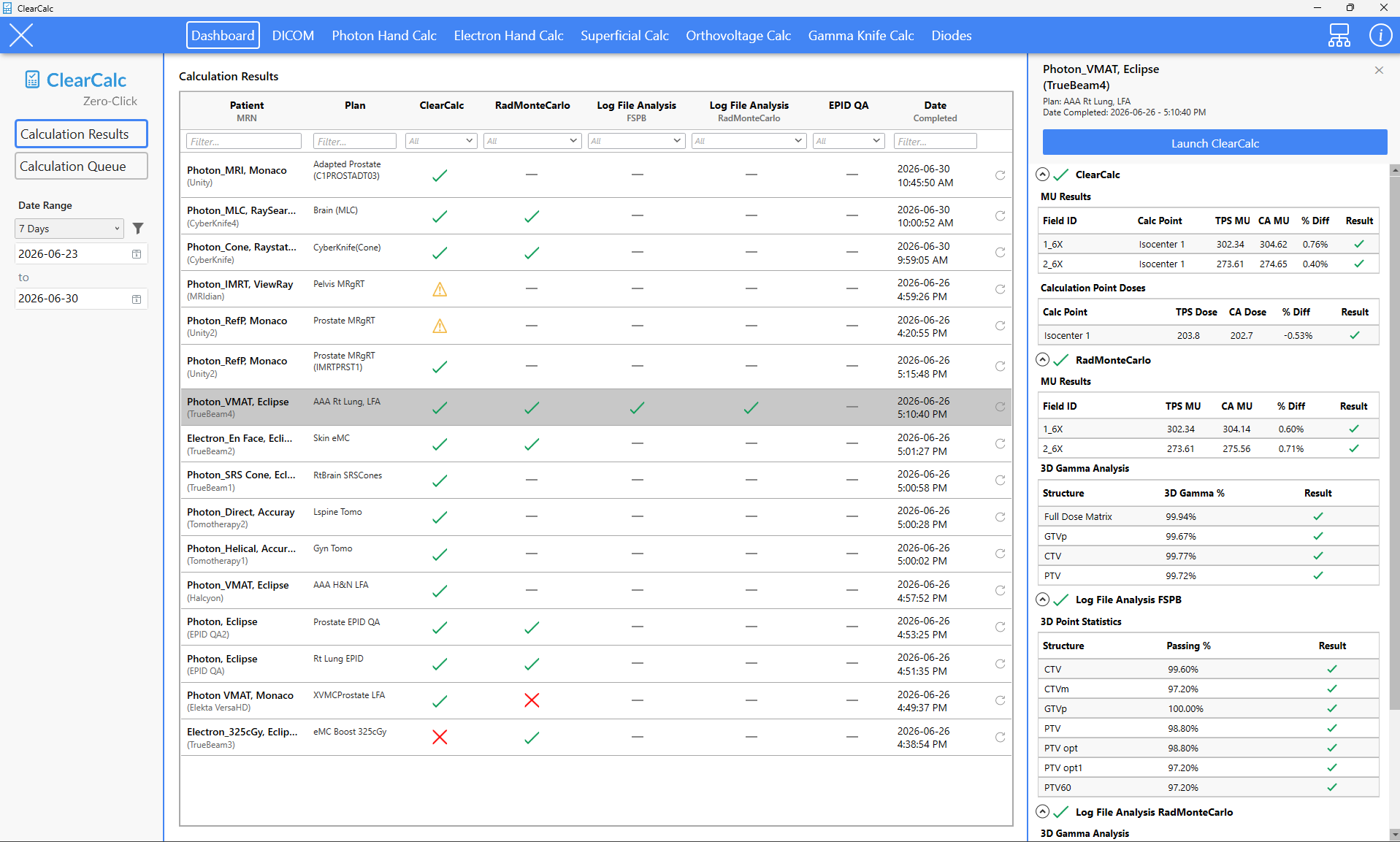Open the Photon Hand Calc tab
Image resolution: width=1400 pixels, height=842 pixels.
point(384,35)
